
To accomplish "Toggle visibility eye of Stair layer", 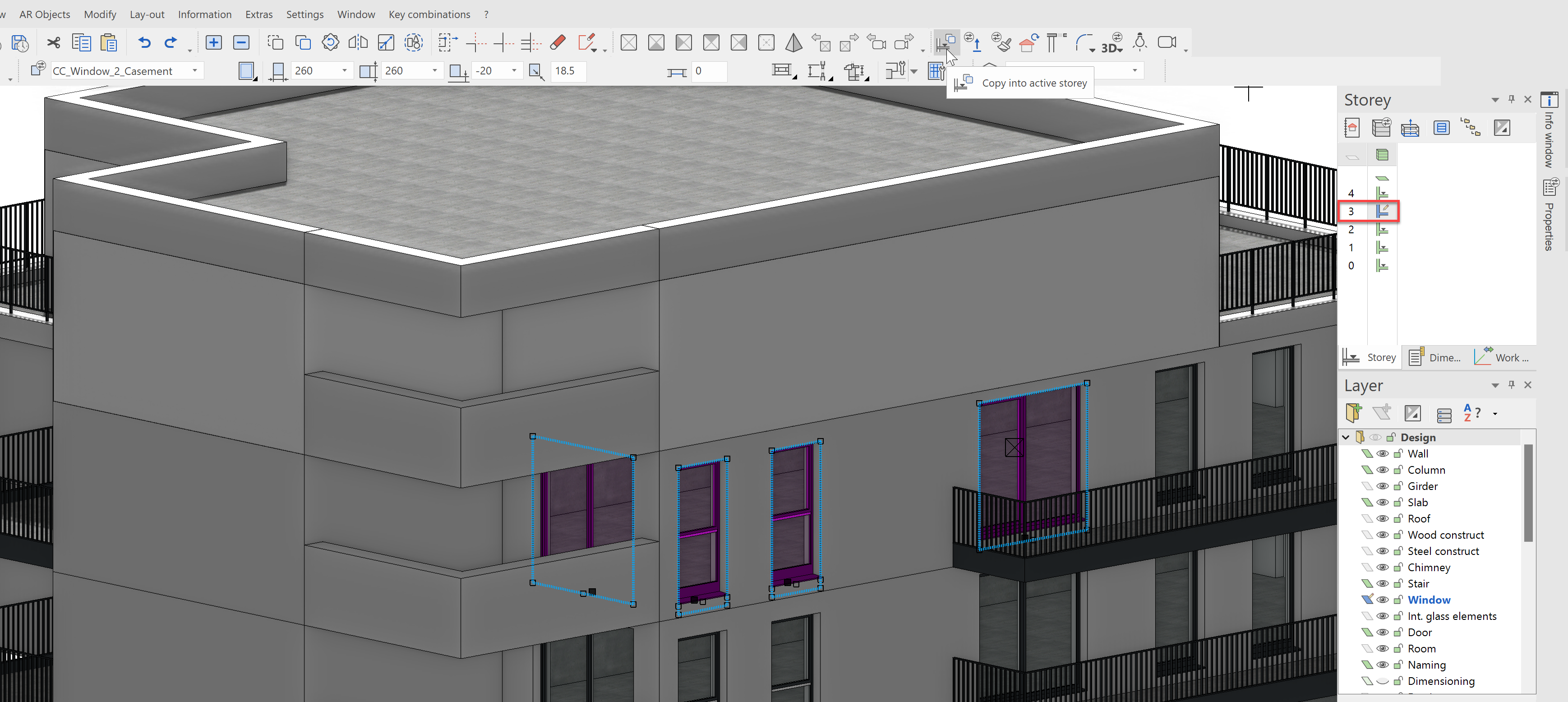I will tap(1383, 584).
